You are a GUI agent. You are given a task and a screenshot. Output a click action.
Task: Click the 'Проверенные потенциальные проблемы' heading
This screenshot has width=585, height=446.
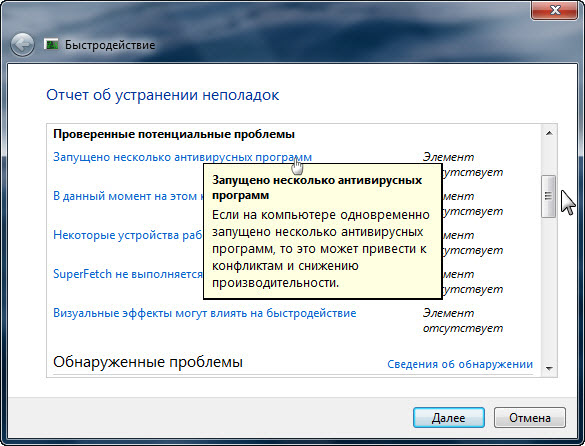pos(174,134)
